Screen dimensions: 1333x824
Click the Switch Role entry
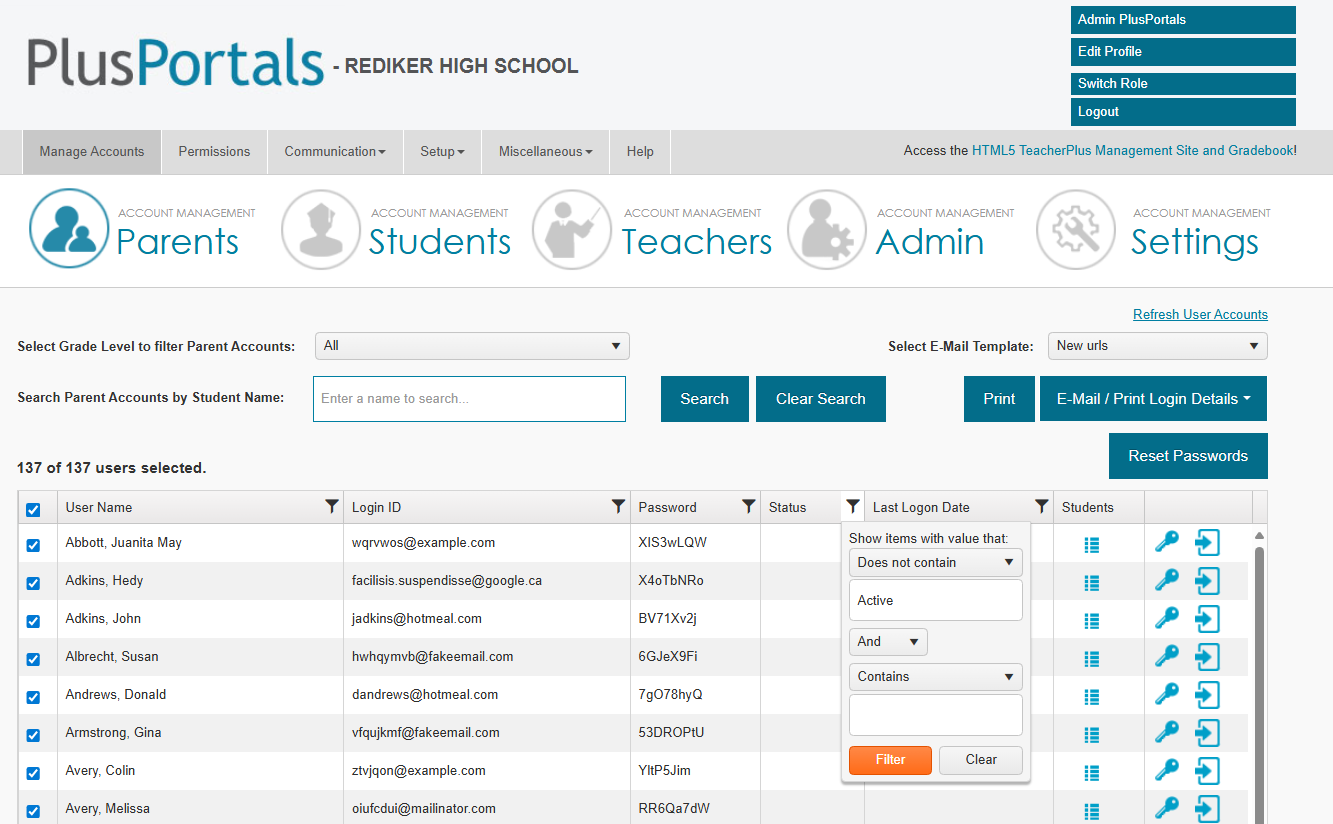1183,84
